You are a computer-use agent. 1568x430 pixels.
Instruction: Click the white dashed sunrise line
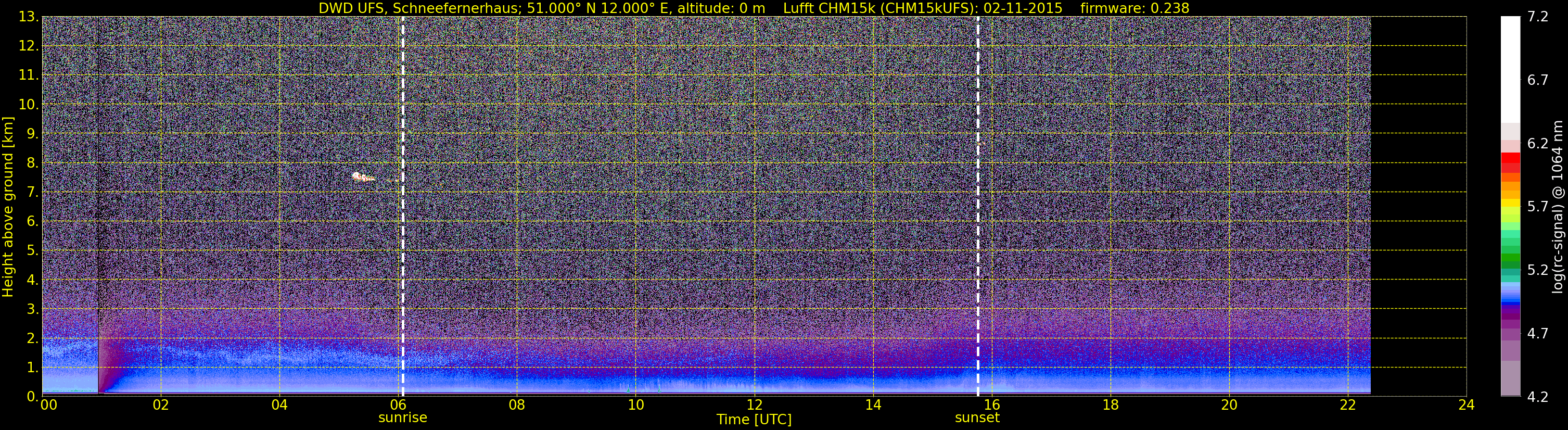click(403, 206)
